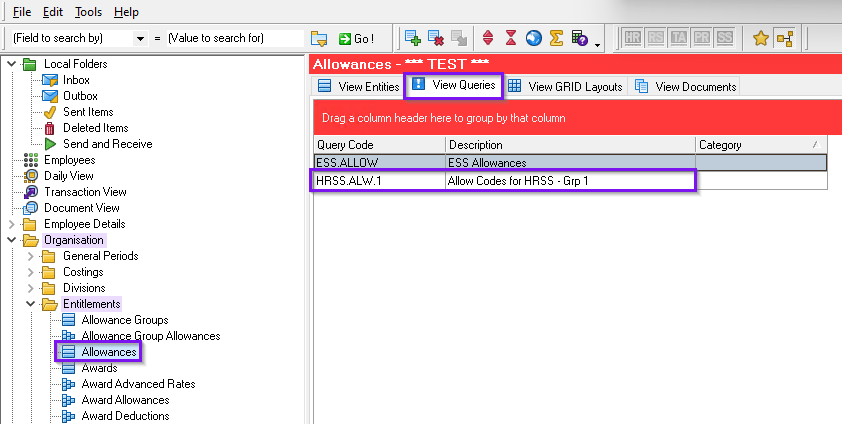Click the yellow sigma sum icon

click(556, 38)
